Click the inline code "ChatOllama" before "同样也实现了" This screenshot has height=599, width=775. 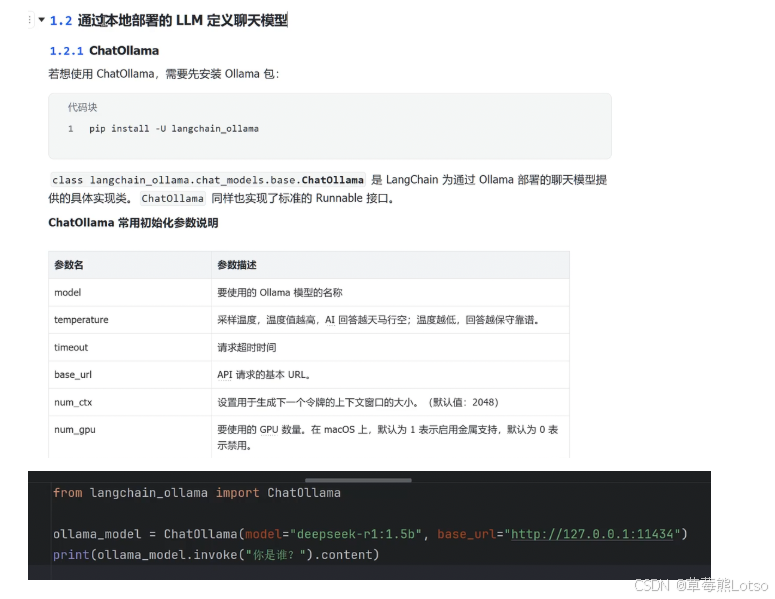click(x=172, y=199)
